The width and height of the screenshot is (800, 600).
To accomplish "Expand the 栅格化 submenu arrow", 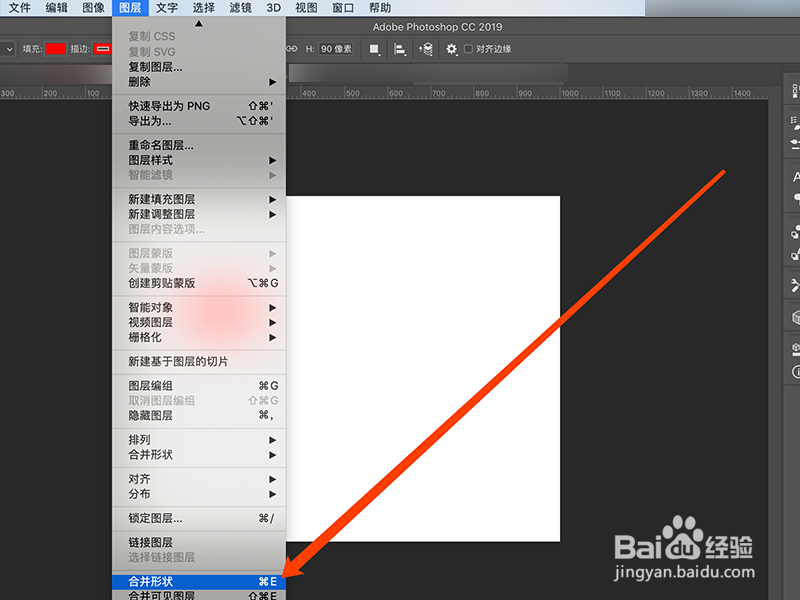I will [x=272, y=337].
